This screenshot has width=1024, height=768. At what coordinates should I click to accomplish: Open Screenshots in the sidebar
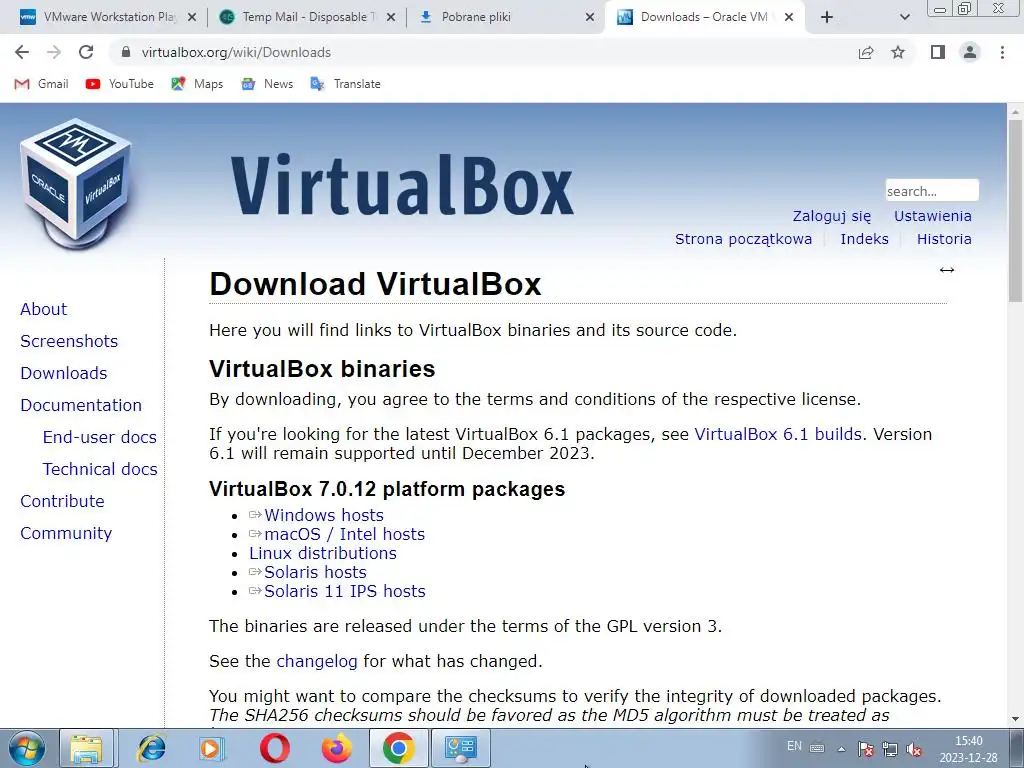click(x=69, y=341)
